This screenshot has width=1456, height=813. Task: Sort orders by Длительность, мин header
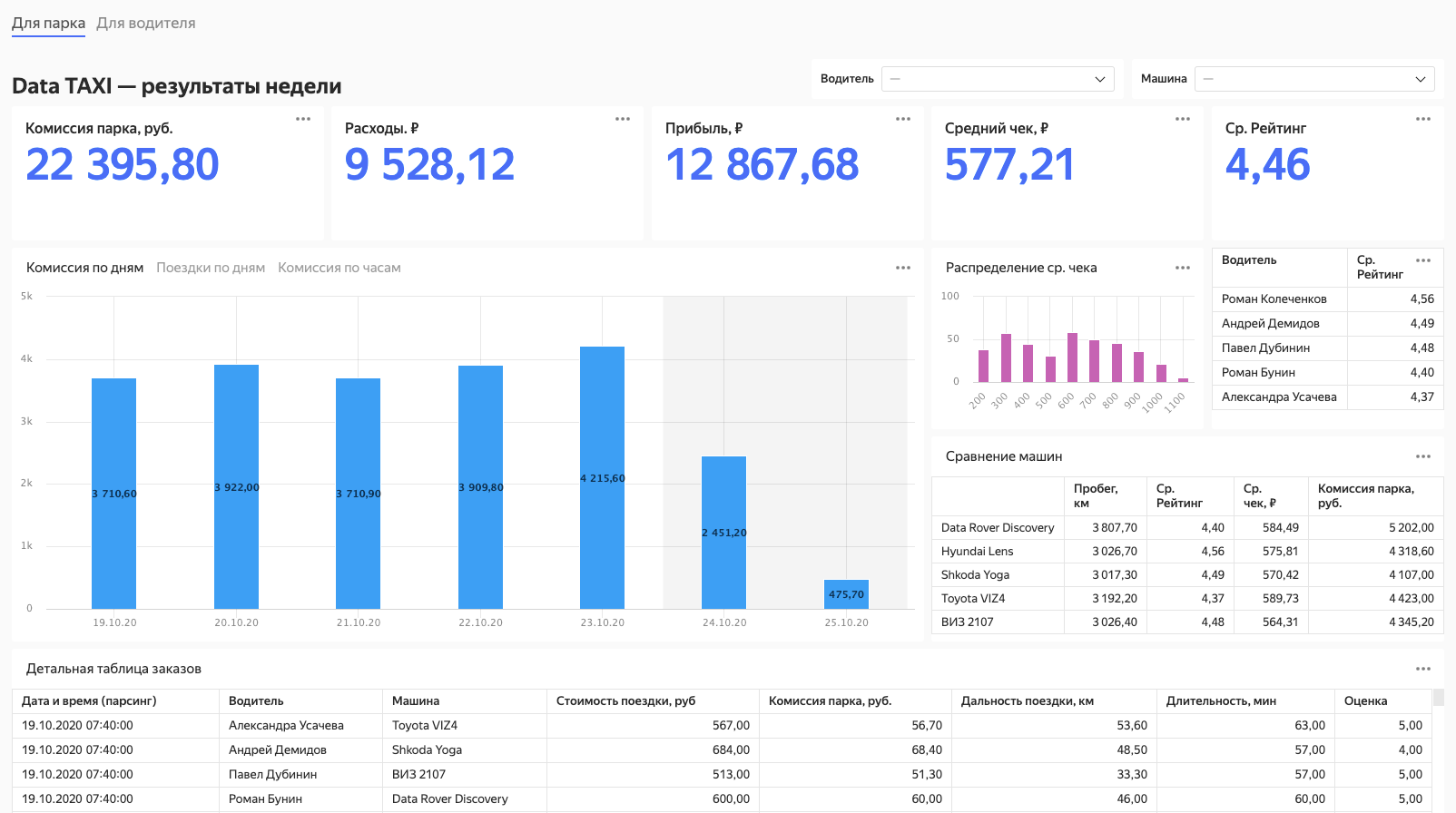tap(1245, 701)
